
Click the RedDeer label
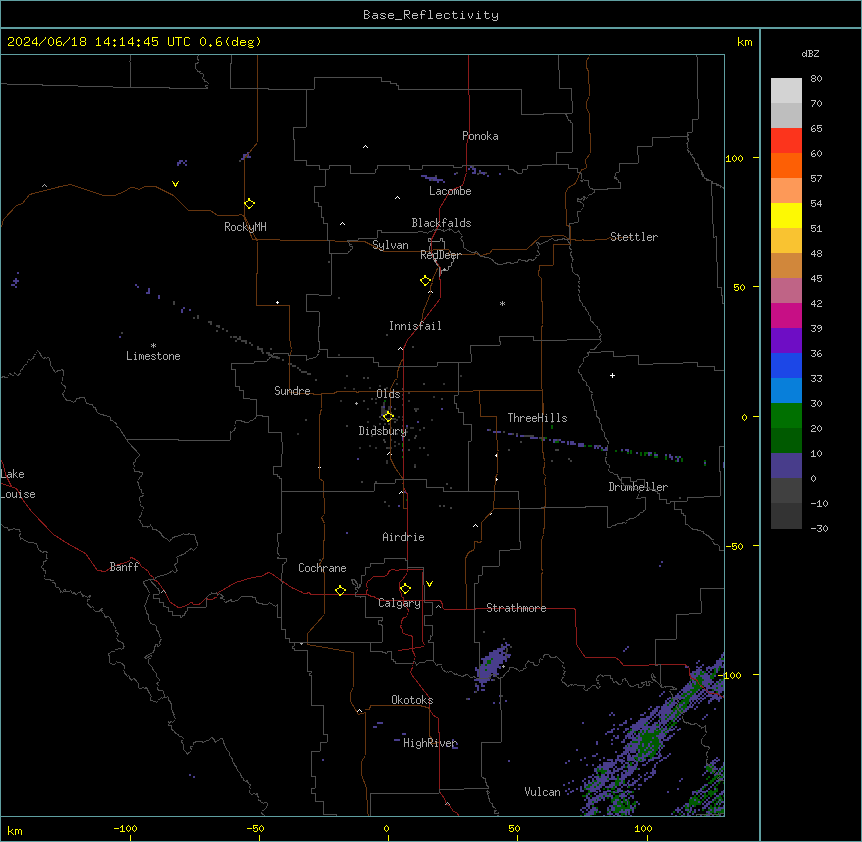(440, 255)
